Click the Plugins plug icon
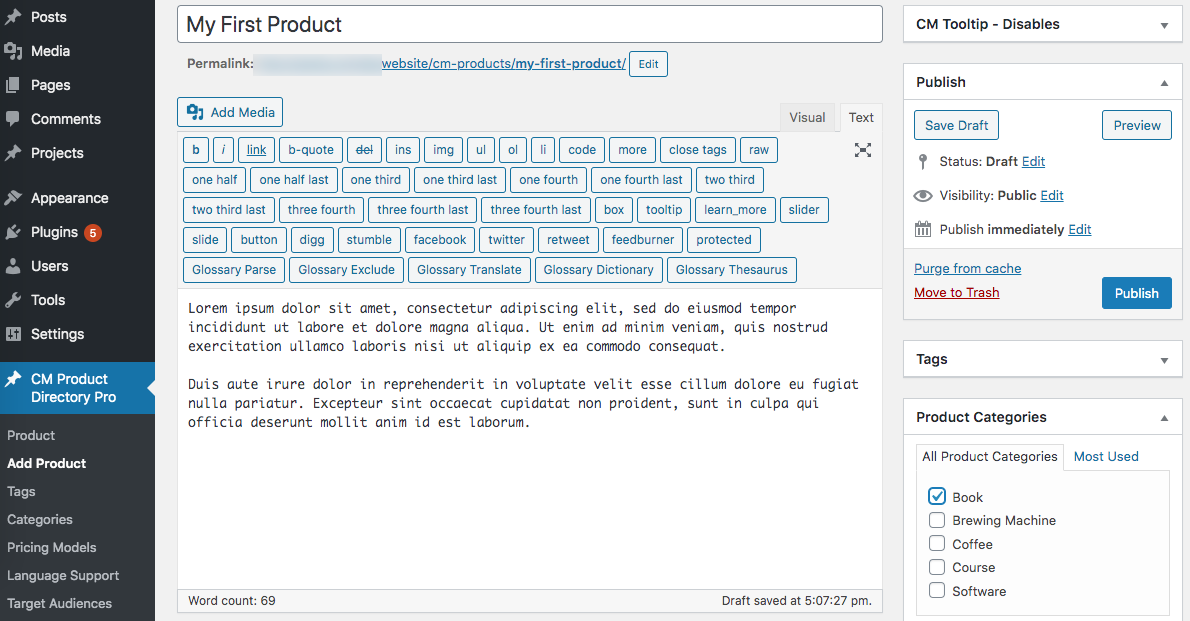This screenshot has height=621, width=1190. click(x=13, y=232)
